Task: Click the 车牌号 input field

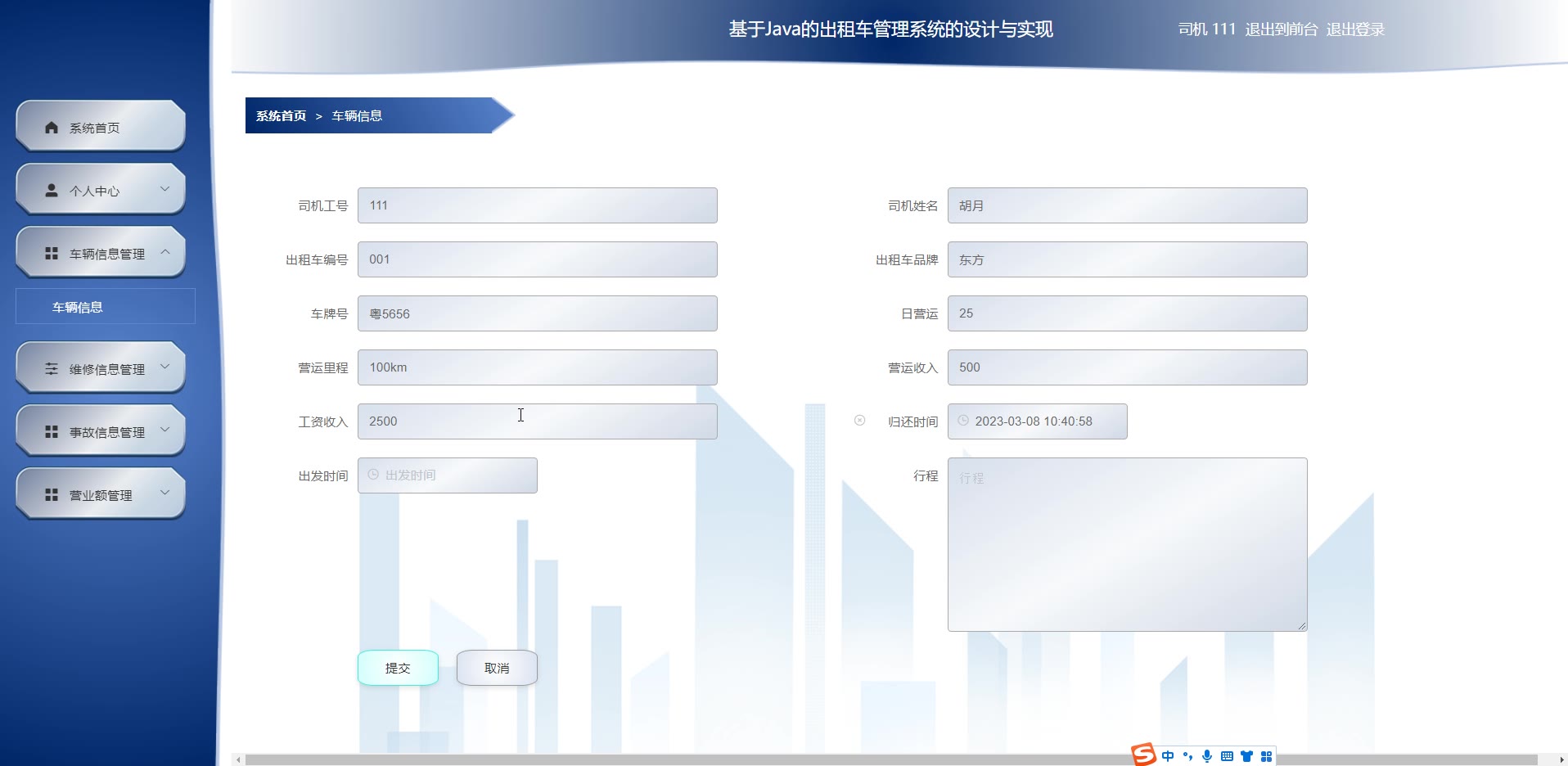Action: click(538, 313)
